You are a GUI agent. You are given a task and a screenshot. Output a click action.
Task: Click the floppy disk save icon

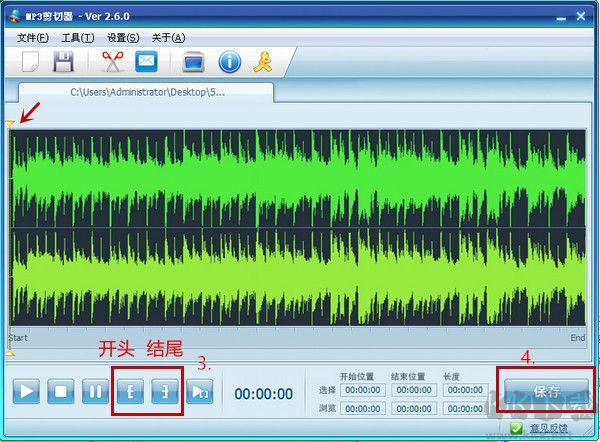64,62
